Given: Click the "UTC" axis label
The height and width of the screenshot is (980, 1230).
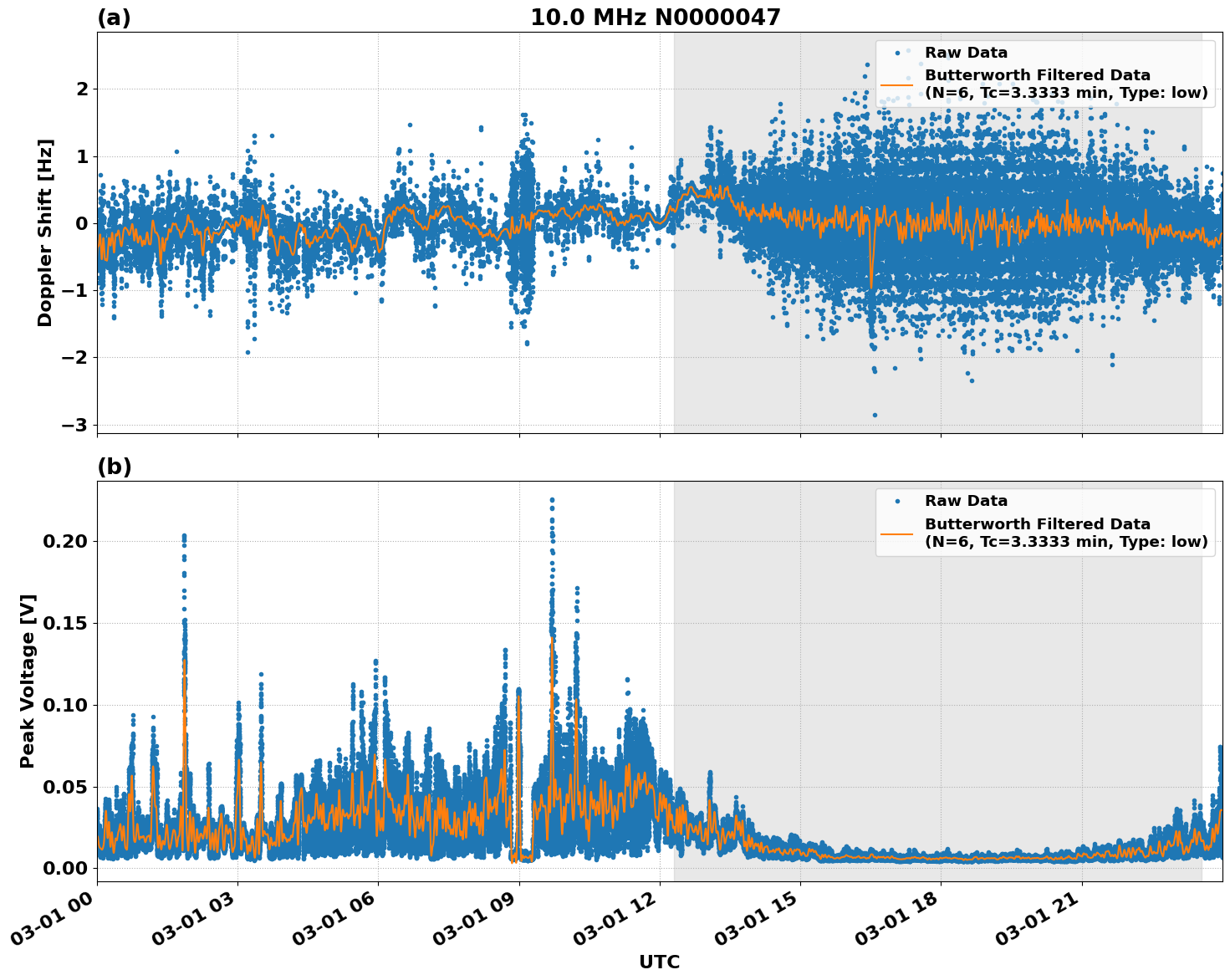Looking at the screenshot, I should [x=658, y=962].
